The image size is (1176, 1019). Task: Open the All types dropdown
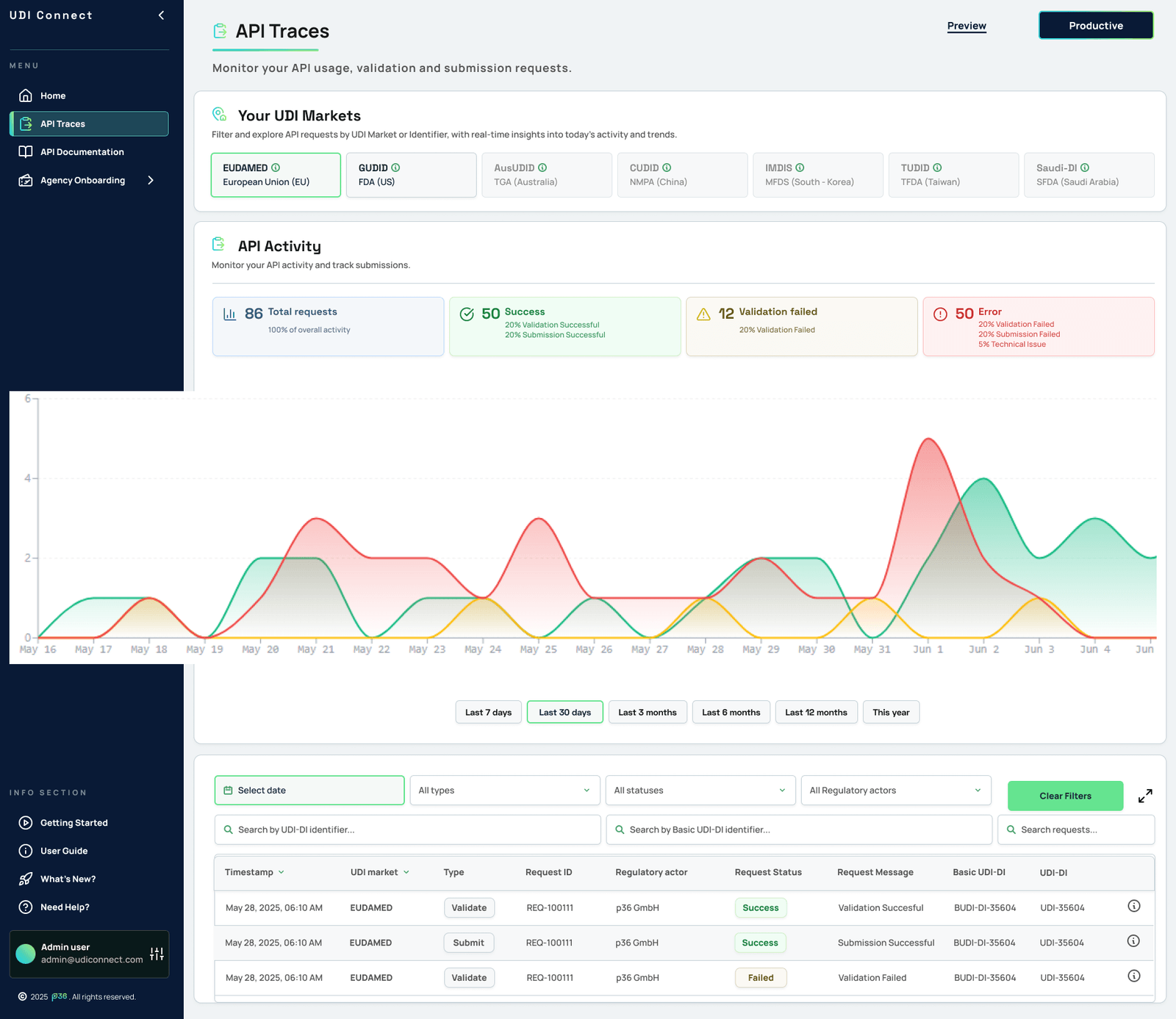tap(504, 790)
